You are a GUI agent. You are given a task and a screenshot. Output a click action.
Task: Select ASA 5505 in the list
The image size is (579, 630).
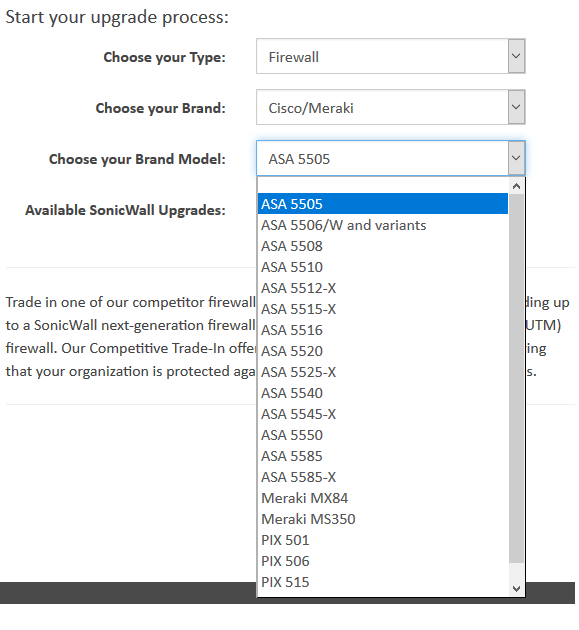click(x=383, y=204)
